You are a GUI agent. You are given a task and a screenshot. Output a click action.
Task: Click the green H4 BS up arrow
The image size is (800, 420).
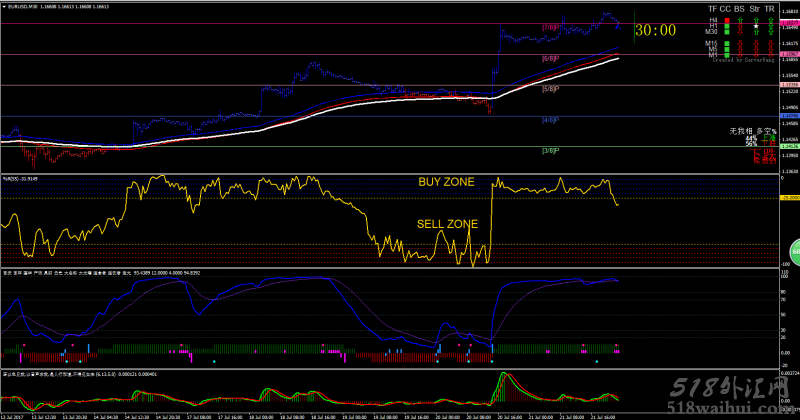tap(738, 19)
